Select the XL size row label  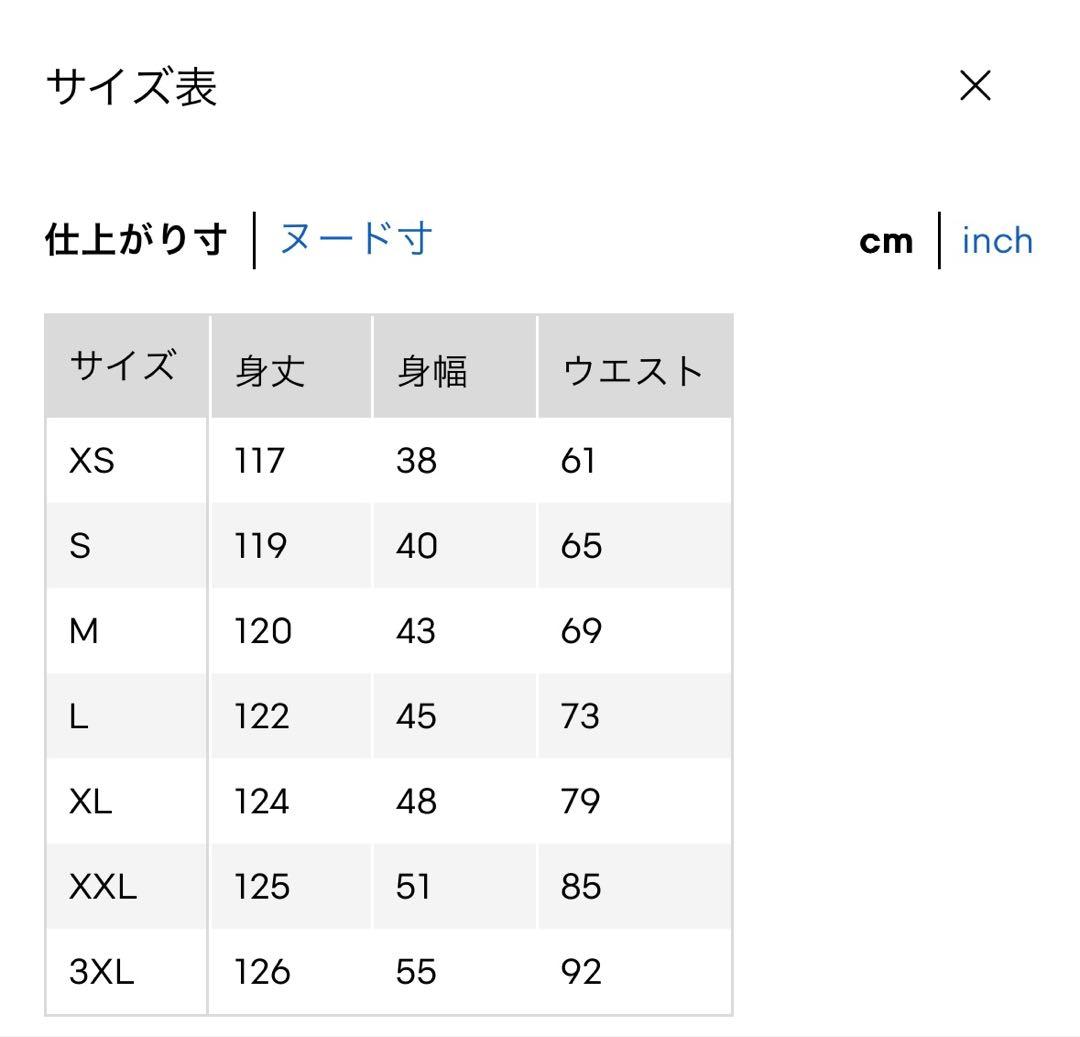[90, 802]
